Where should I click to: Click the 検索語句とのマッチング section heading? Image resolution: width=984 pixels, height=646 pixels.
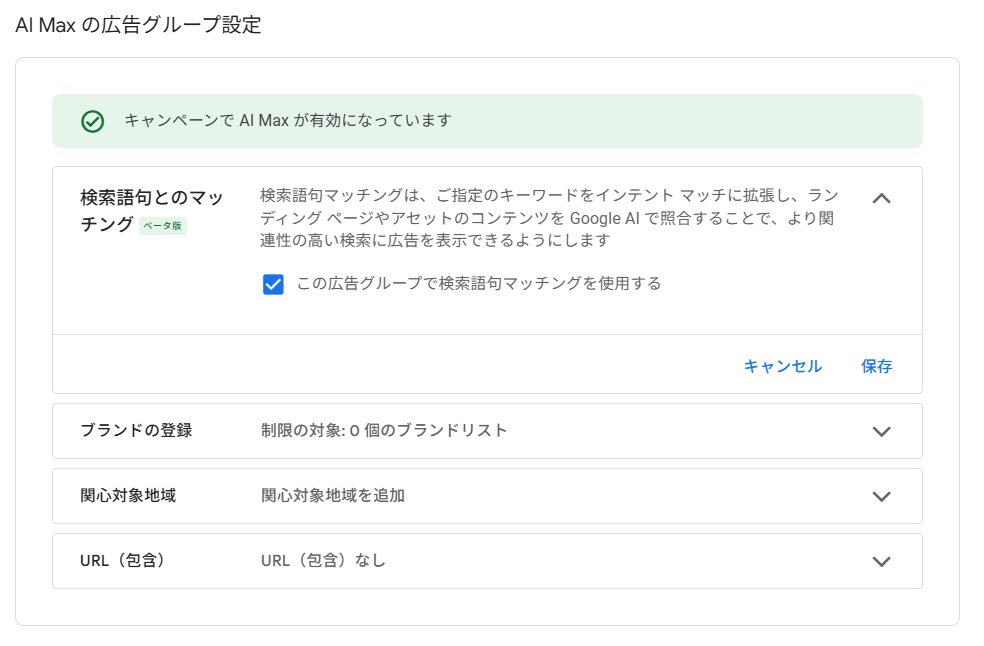pyautogui.click(x=151, y=211)
